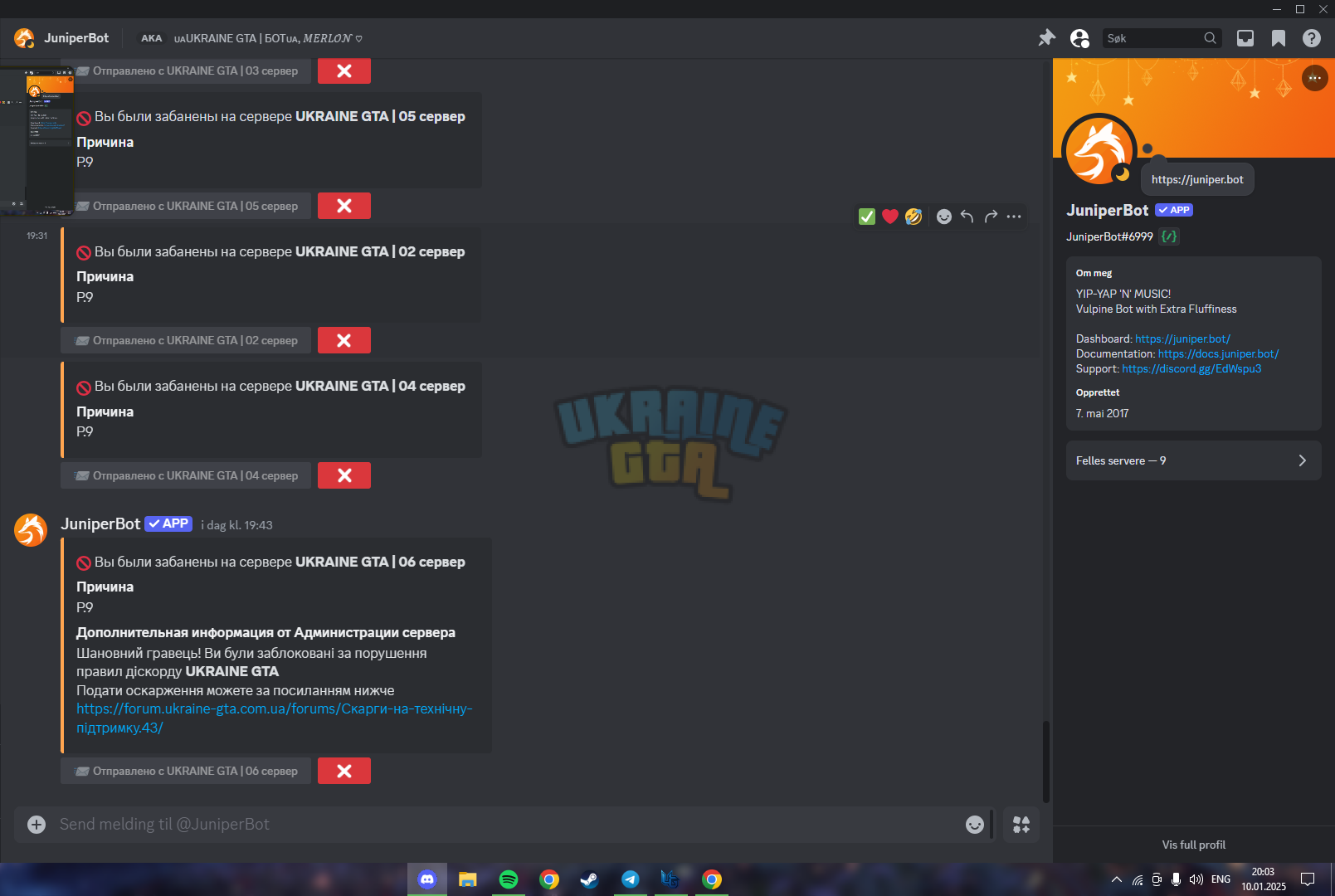Click Vis full profil button
This screenshot has width=1335, height=896.
(x=1193, y=845)
